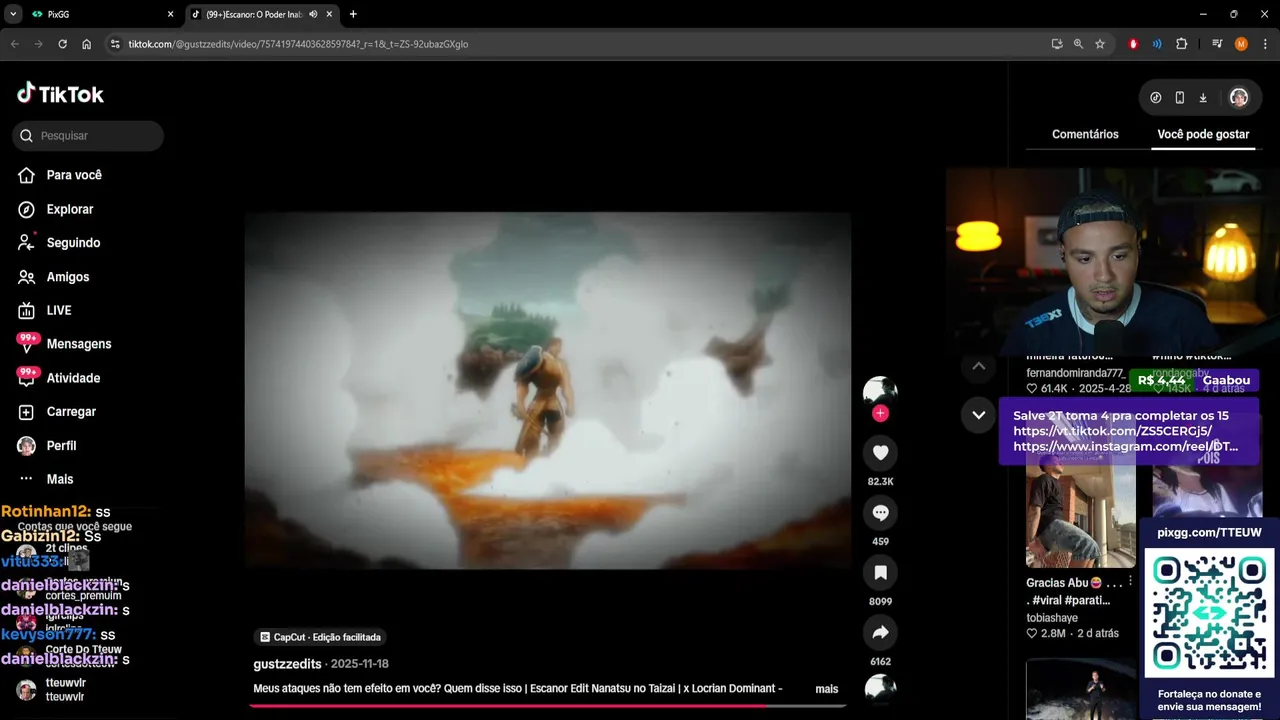The width and height of the screenshot is (1280, 720).
Task: View site information icon in address bar
Action: coord(115,44)
